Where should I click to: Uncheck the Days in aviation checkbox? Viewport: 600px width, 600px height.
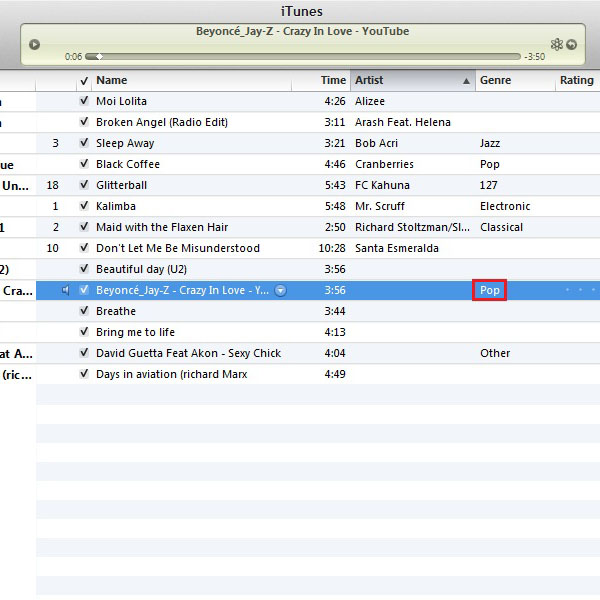[x=84, y=374]
